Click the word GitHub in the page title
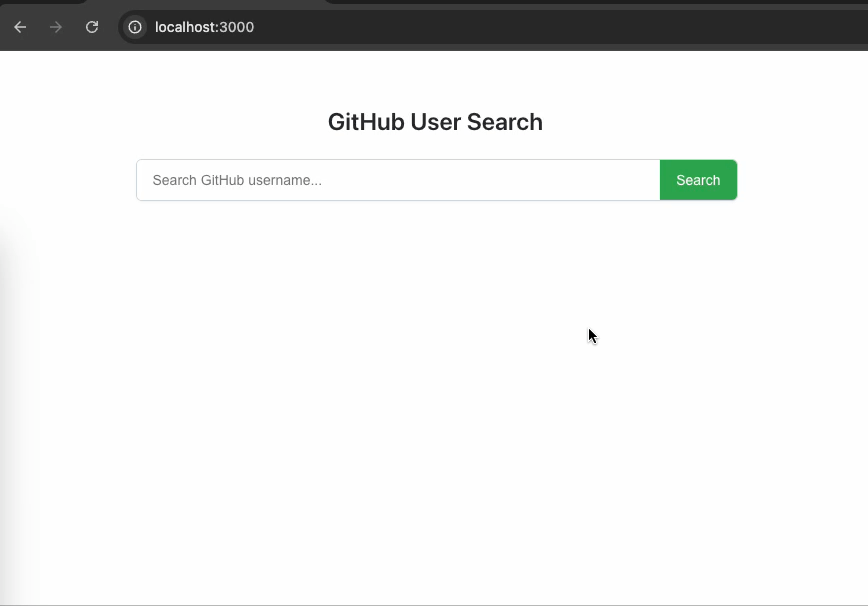Screen dimensions: 868x606 pos(366,122)
